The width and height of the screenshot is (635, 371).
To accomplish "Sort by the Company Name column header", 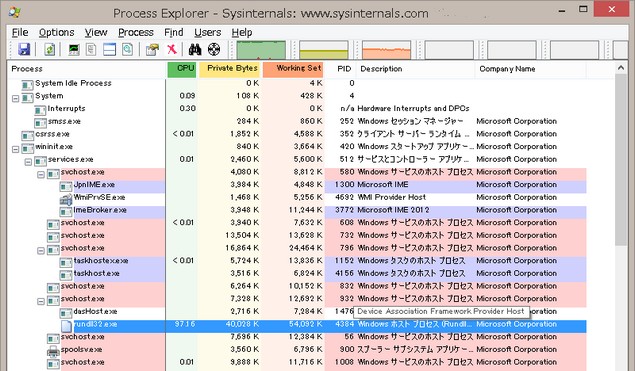I will pyautogui.click(x=531, y=69).
